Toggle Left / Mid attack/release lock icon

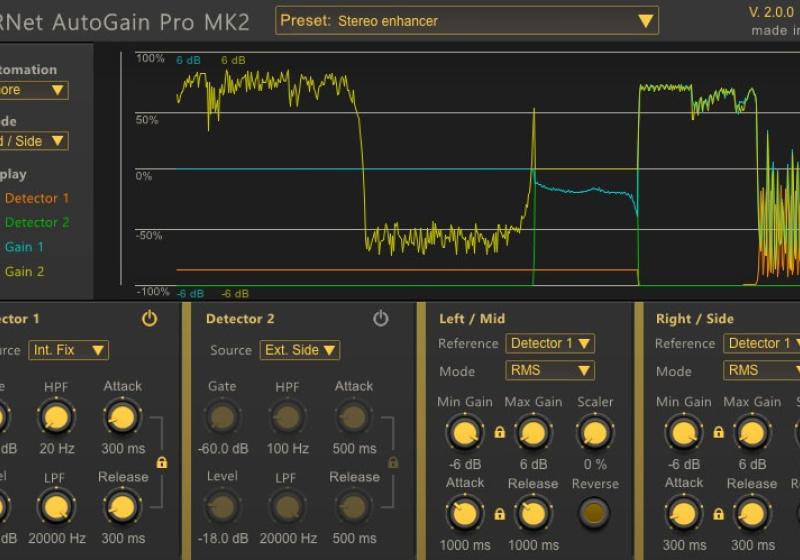pyautogui.click(x=499, y=514)
